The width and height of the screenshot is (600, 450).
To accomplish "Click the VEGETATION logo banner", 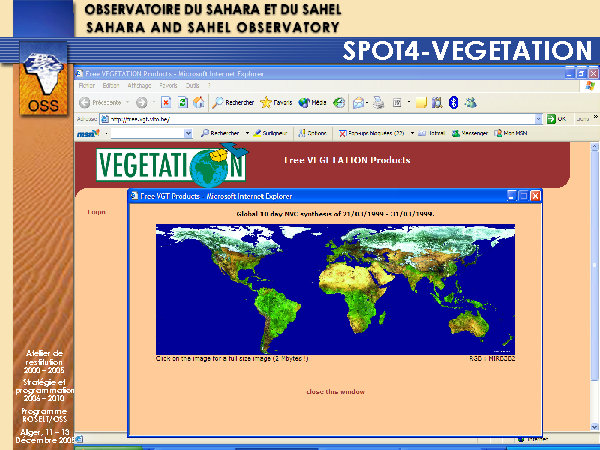I will click(x=171, y=165).
